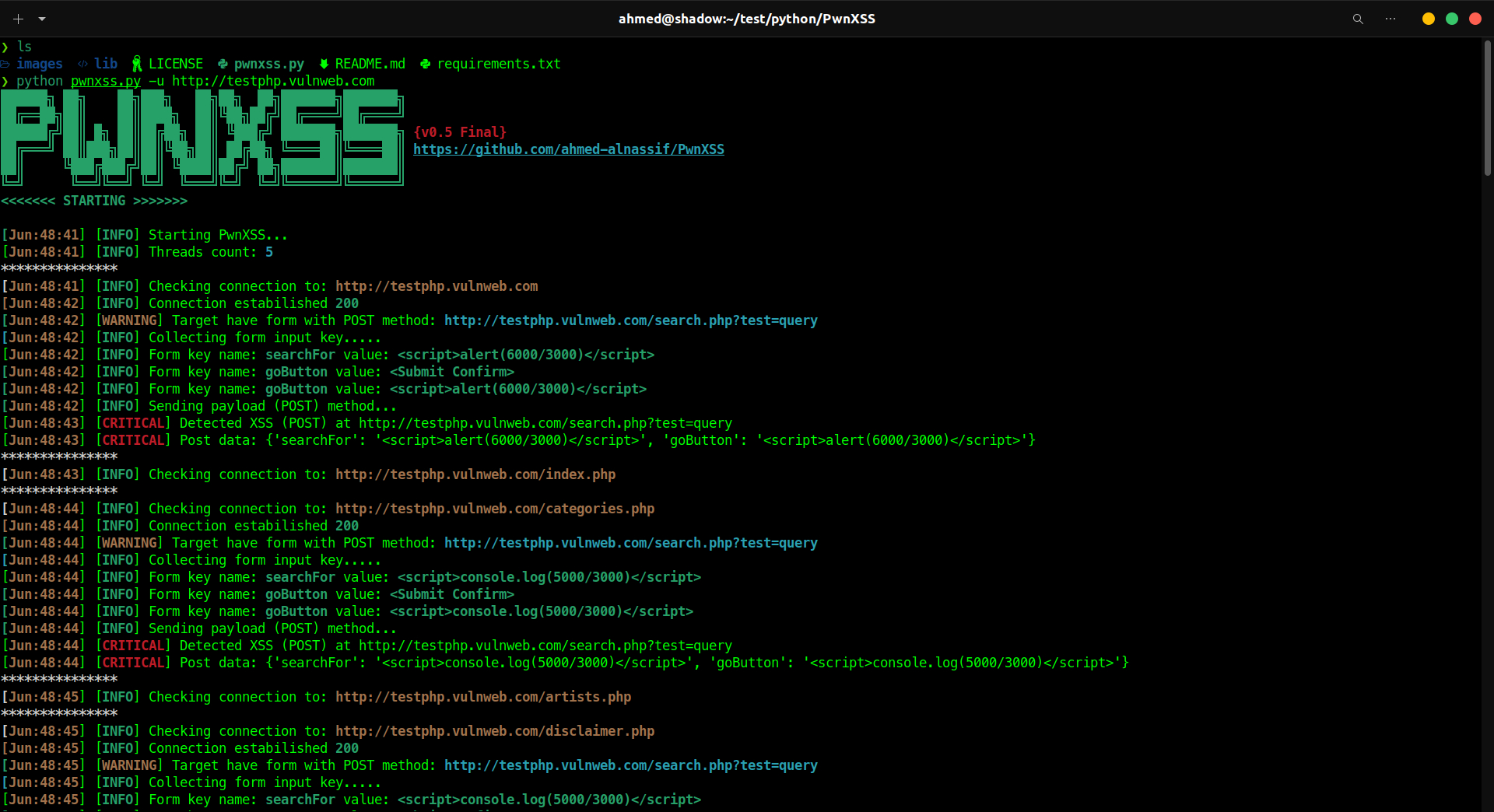
Task: Click Post data line with console.log(5000/3000)
Action: tap(565, 663)
